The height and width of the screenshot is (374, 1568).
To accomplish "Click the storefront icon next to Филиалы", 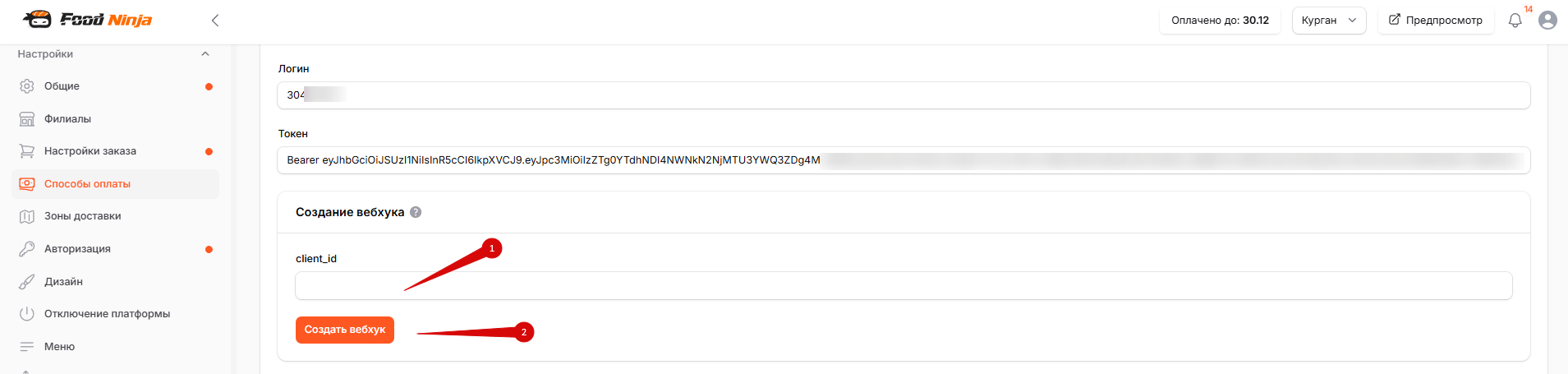I will pos(27,119).
